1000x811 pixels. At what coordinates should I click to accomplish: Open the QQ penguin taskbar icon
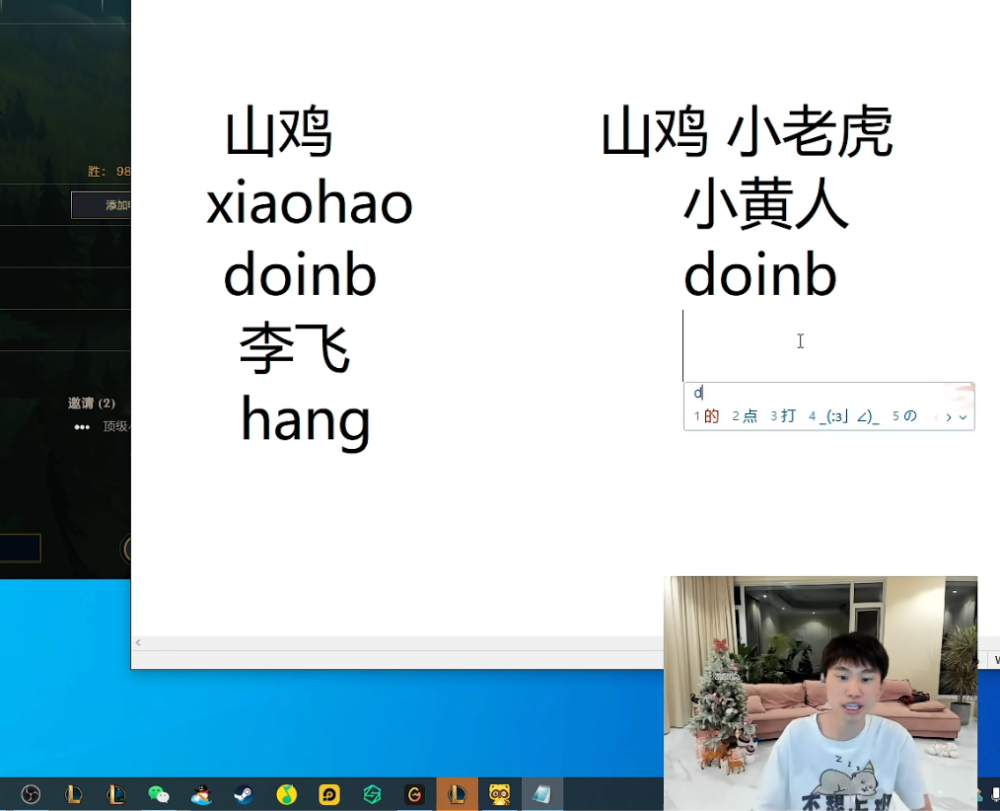(201, 795)
